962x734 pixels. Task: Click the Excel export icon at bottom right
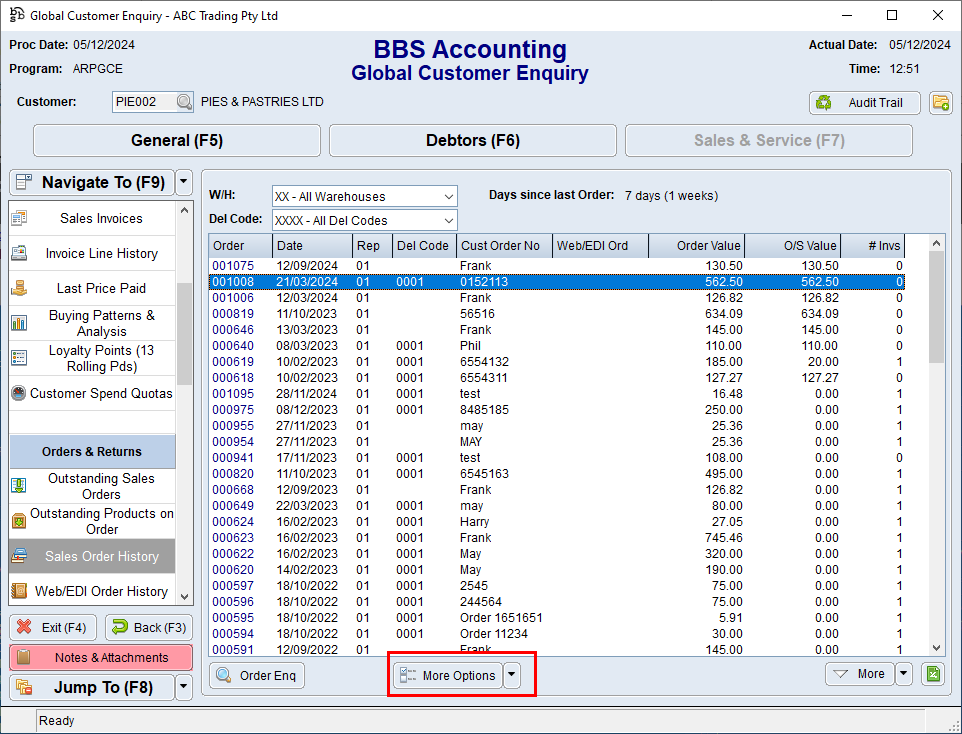pyautogui.click(x=933, y=674)
